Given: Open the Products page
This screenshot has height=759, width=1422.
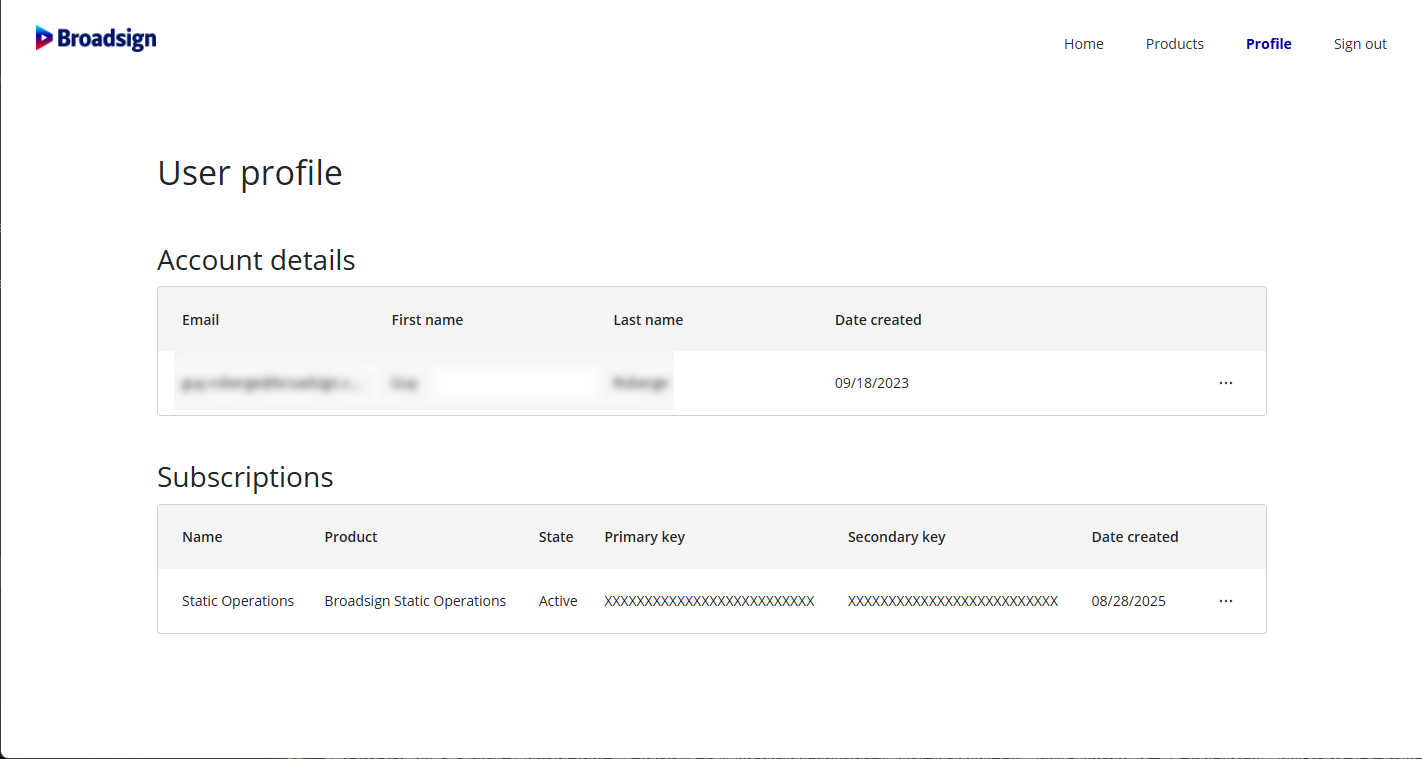Looking at the screenshot, I should (1174, 44).
